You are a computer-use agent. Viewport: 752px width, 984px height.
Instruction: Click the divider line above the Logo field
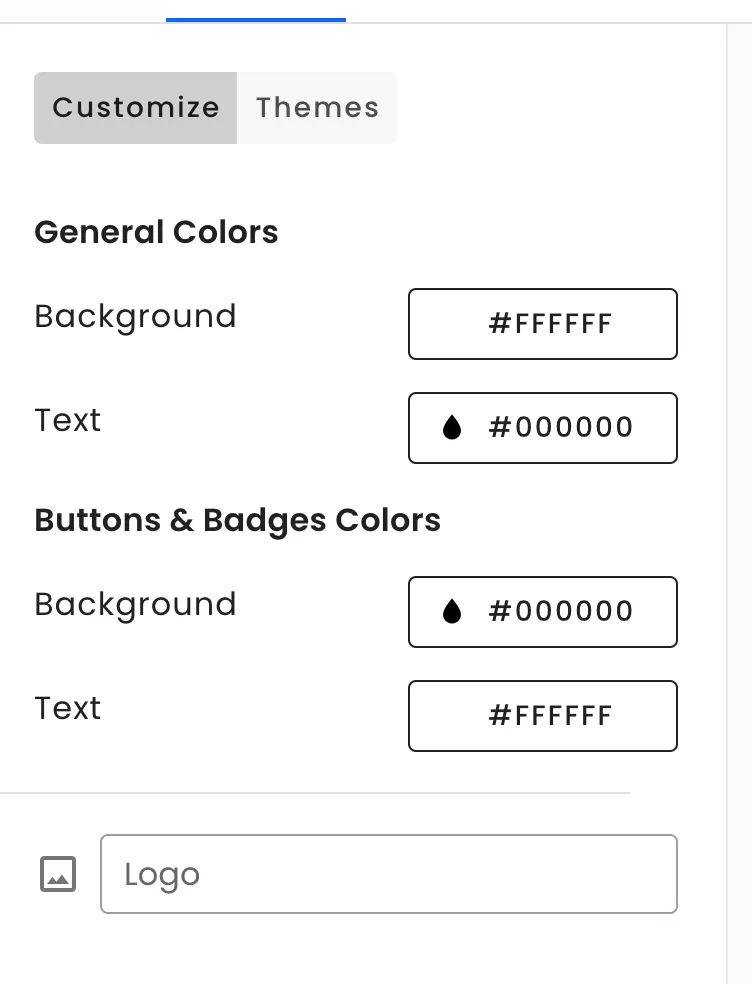[x=315, y=793]
